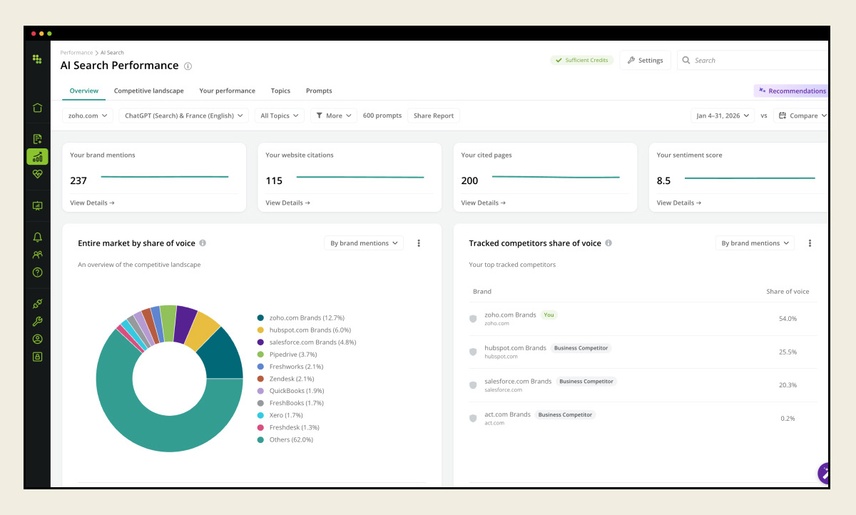This screenshot has width=856, height=515.
Task: Click the 54.0% share of voice value
Action: point(788,318)
